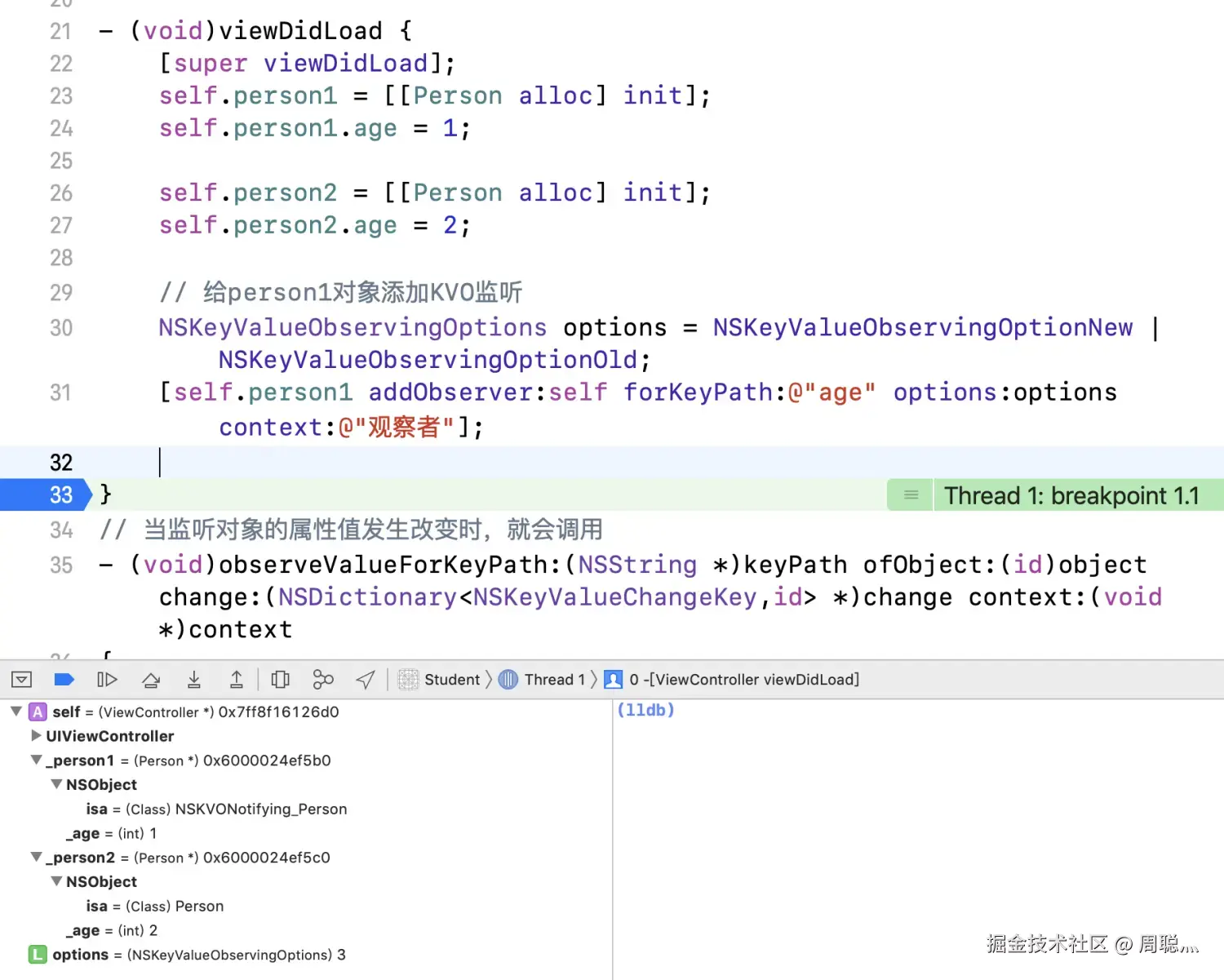Click line number 23 in the gutter
1224x980 pixels.
61,95
